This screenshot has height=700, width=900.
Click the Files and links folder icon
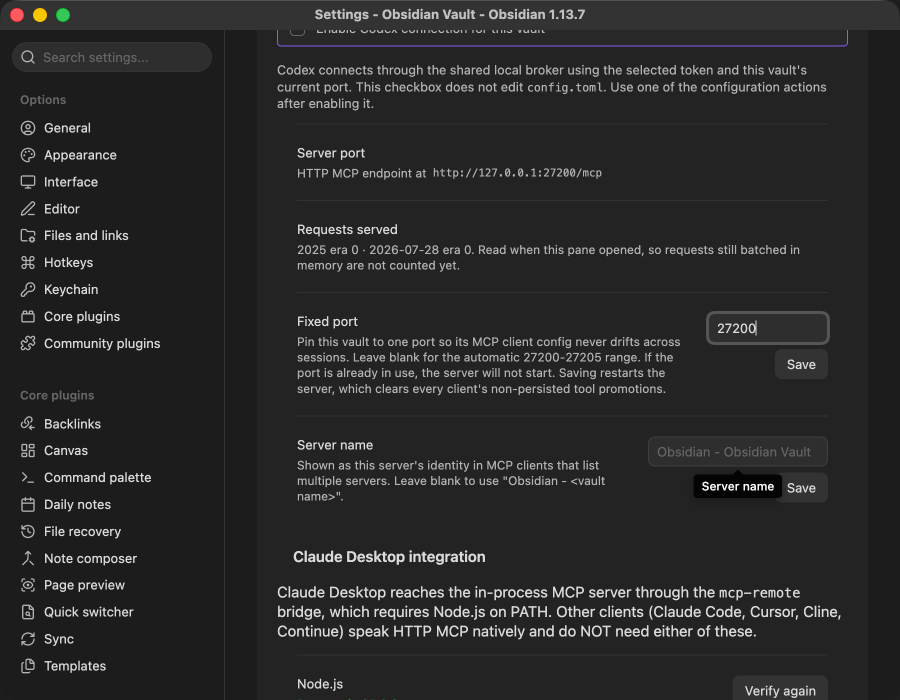[x=28, y=236]
